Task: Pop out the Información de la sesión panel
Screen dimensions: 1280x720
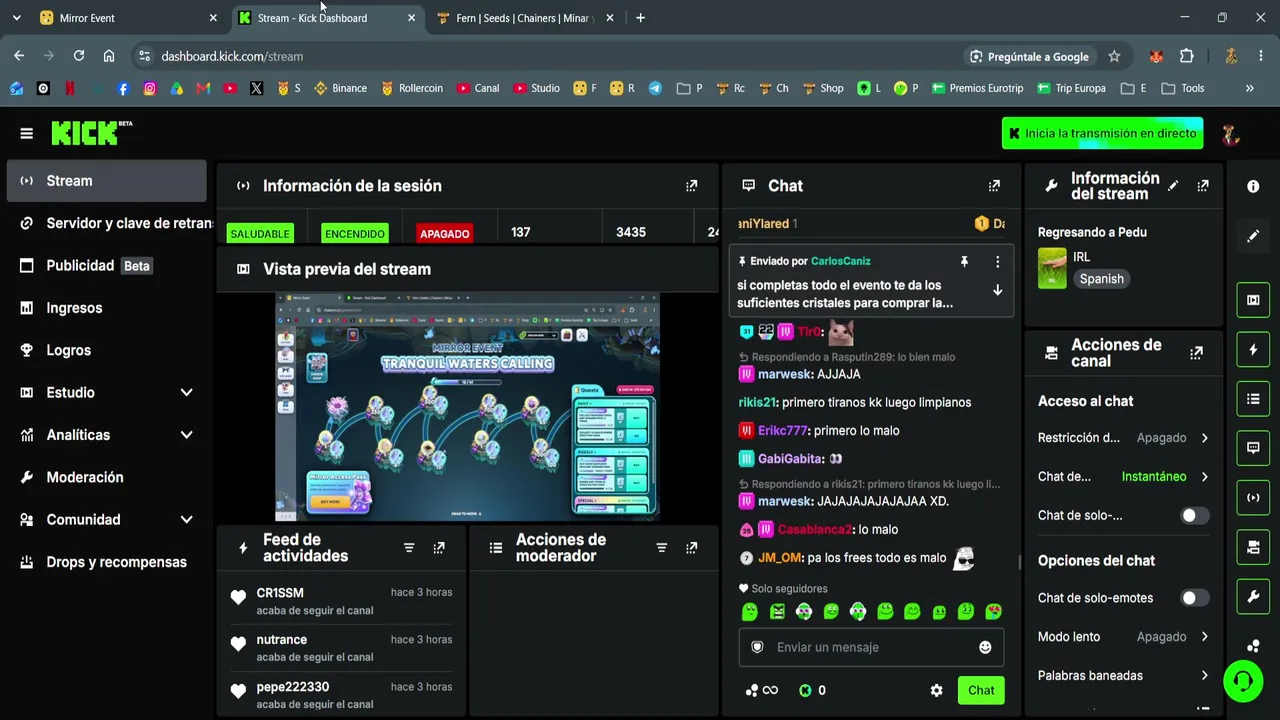Action: click(691, 186)
